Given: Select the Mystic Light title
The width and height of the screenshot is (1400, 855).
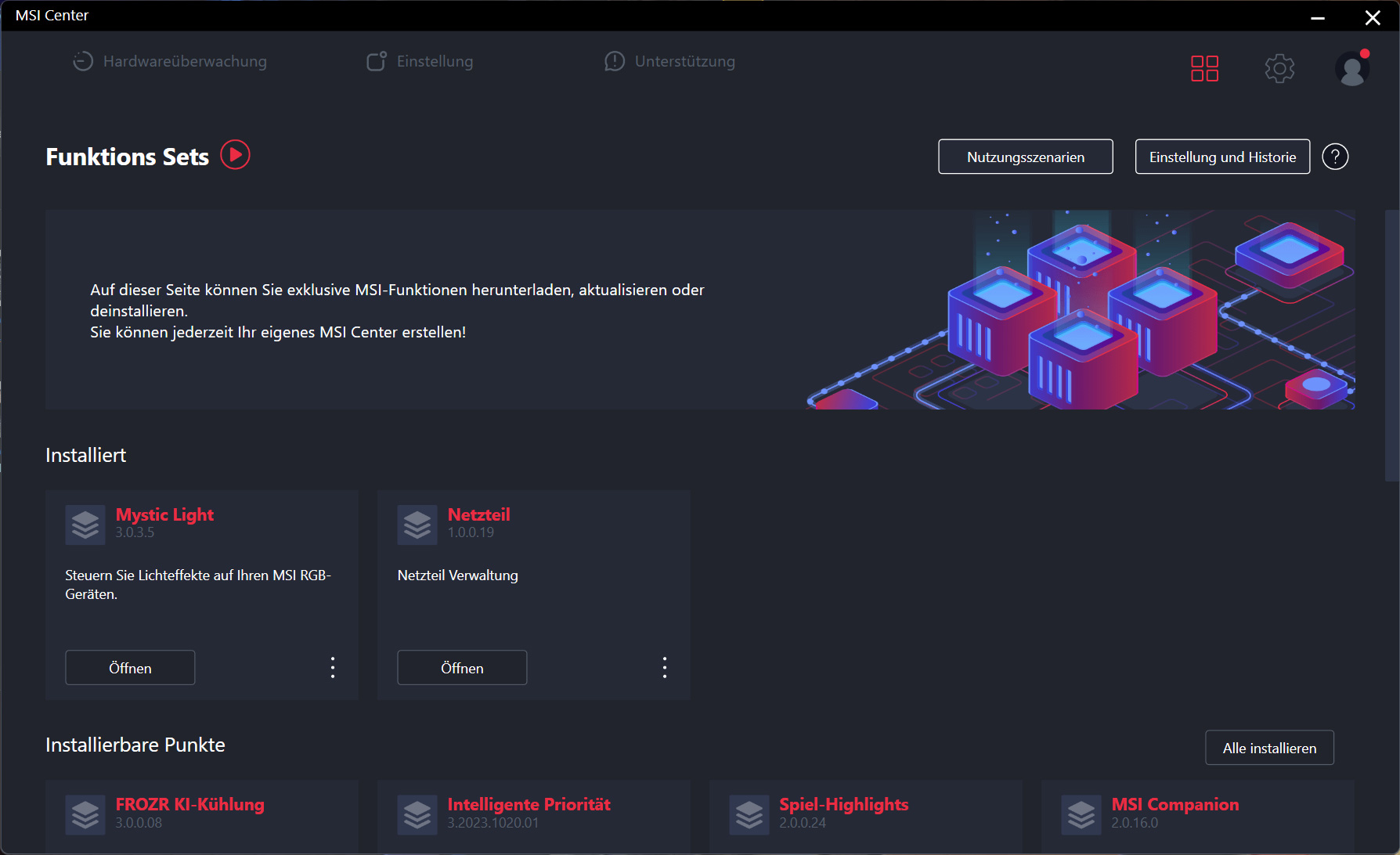Looking at the screenshot, I should click(164, 514).
